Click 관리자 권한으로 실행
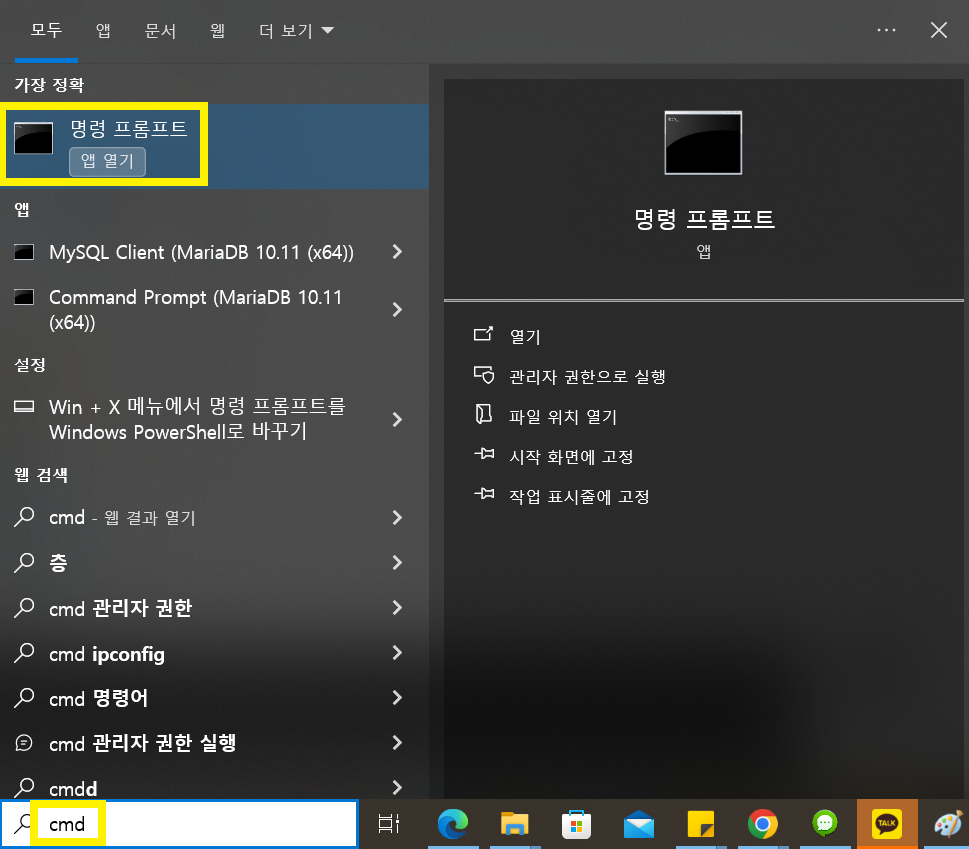 pos(587,376)
